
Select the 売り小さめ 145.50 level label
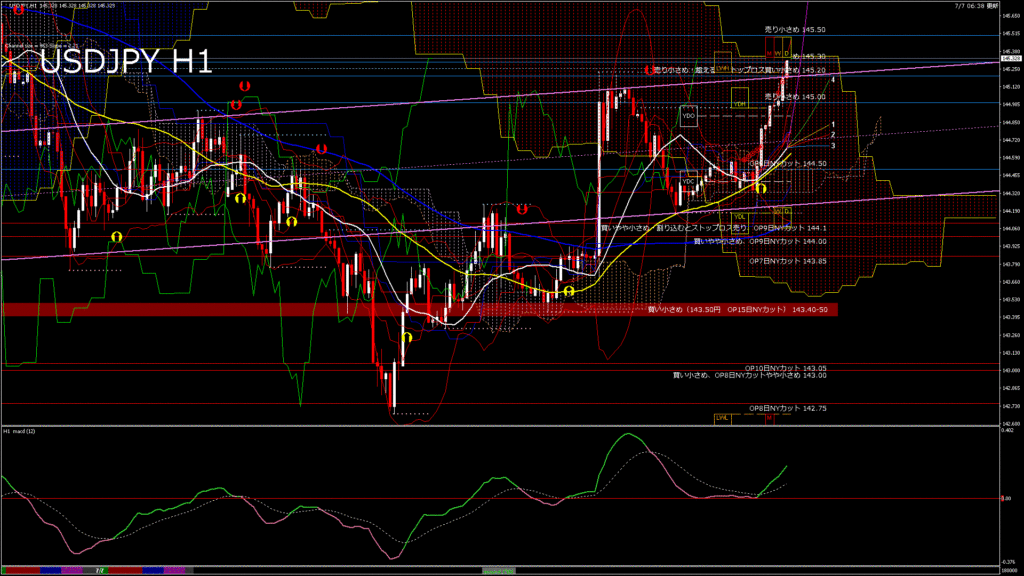click(795, 30)
